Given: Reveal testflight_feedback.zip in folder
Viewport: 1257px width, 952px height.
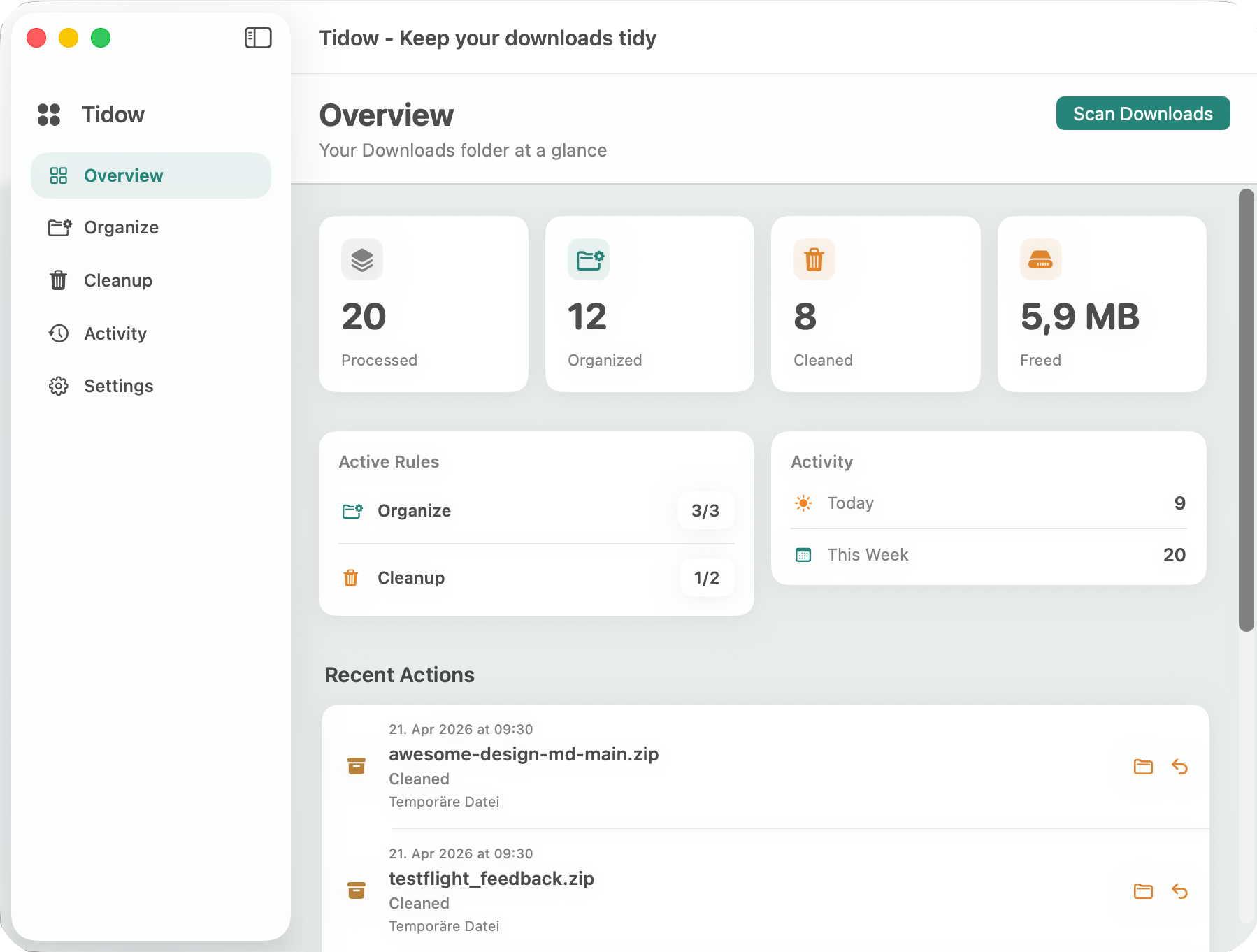Looking at the screenshot, I should click(1143, 891).
